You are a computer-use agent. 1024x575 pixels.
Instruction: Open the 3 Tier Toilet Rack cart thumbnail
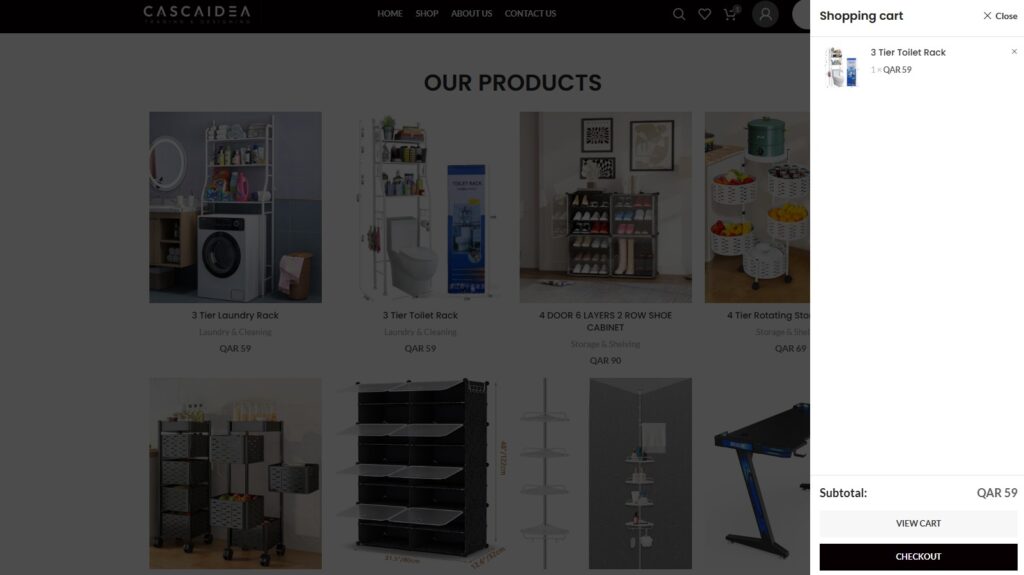tap(841, 67)
